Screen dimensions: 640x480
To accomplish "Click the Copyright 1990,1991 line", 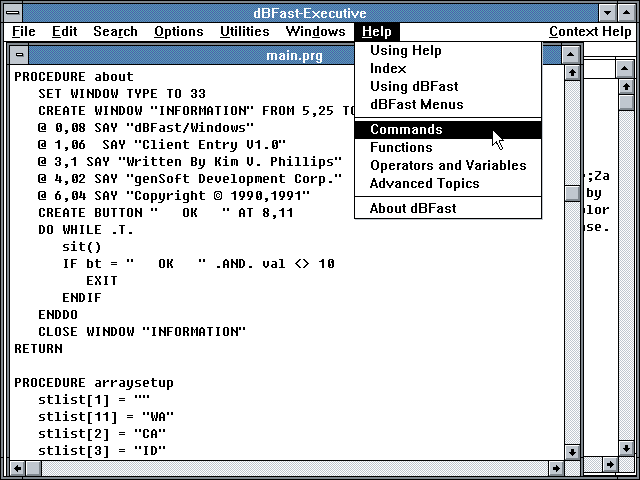I will (174, 196).
